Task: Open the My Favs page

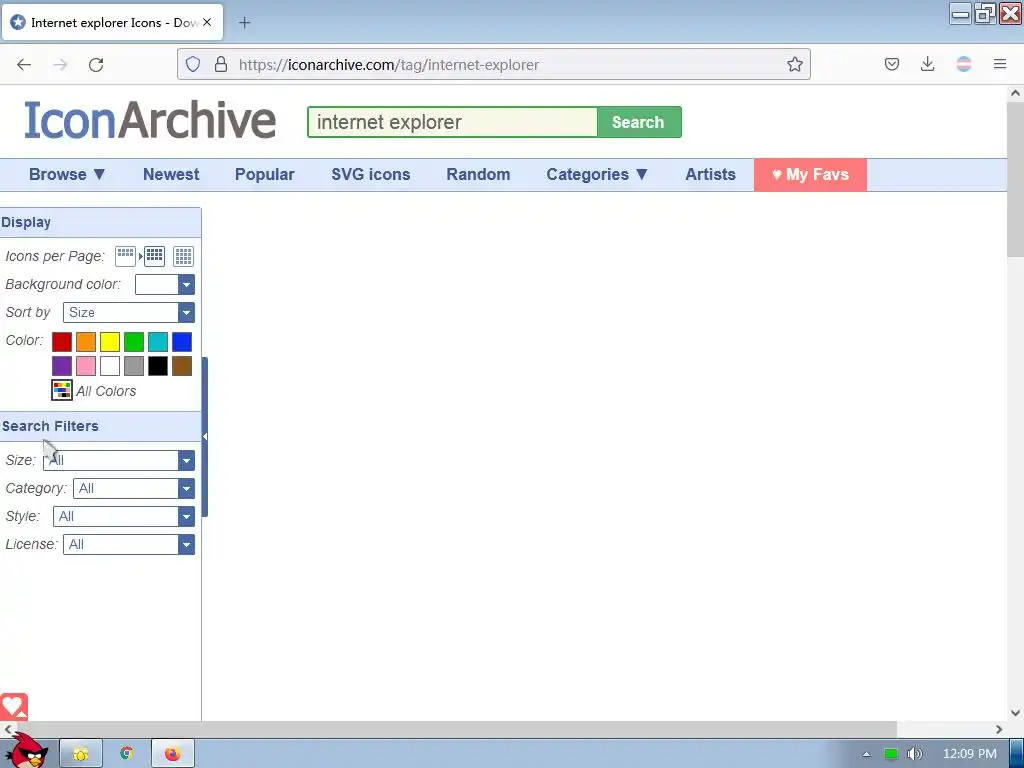Action: click(x=810, y=174)
